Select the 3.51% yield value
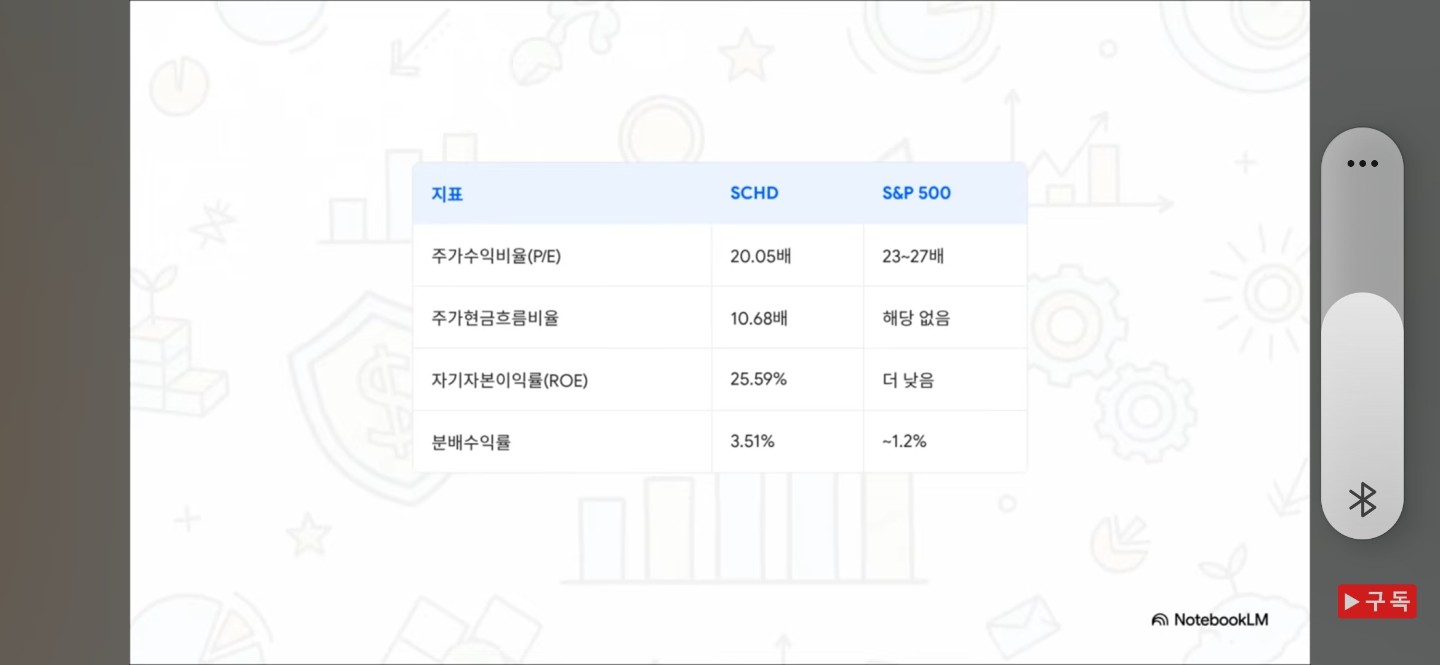Image resolution: width=1440 pixels, height=665 pixels. click(x=752, y=441)
